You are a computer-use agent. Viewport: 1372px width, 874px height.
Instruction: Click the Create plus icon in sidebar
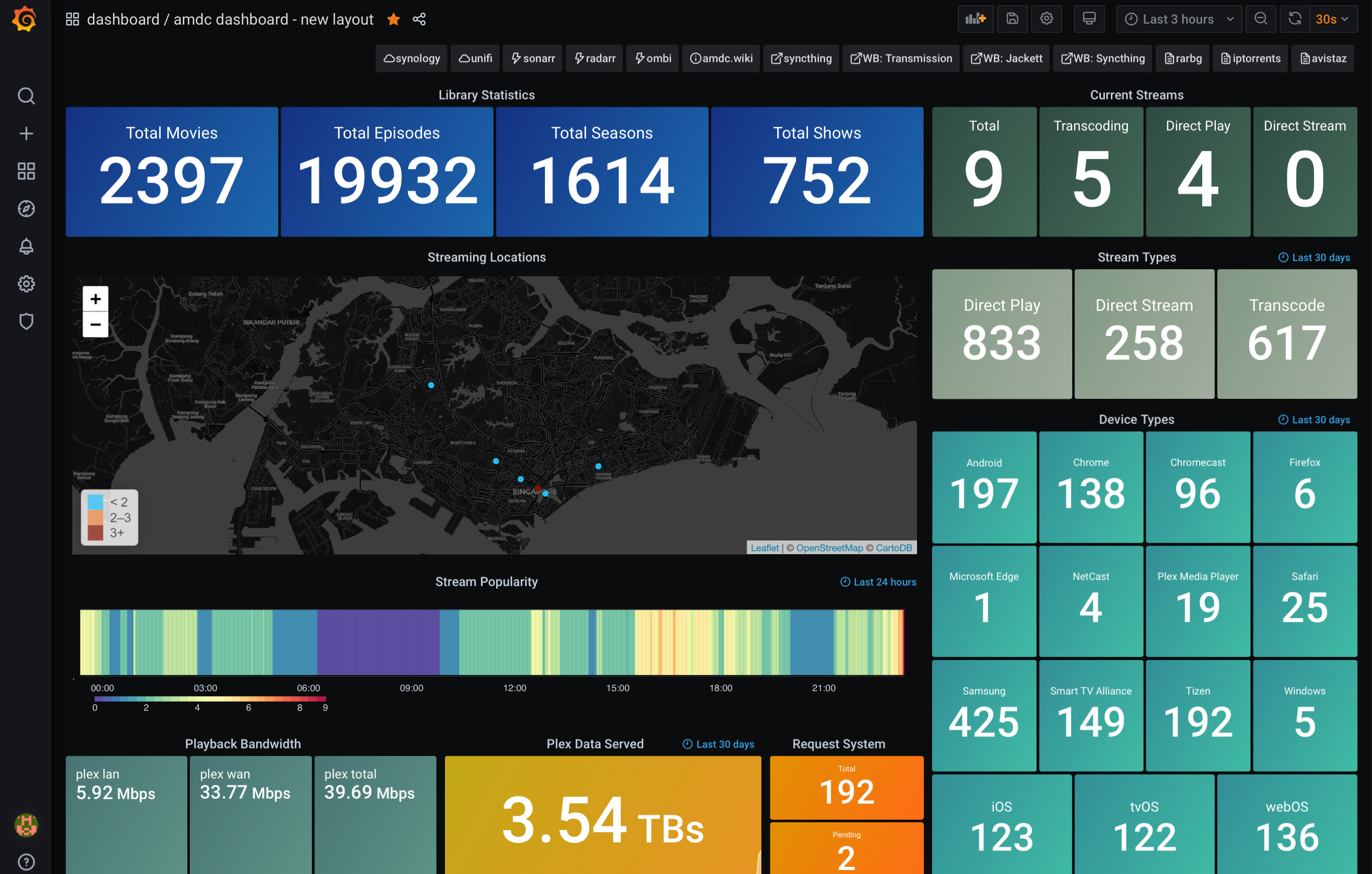(26, 133)
